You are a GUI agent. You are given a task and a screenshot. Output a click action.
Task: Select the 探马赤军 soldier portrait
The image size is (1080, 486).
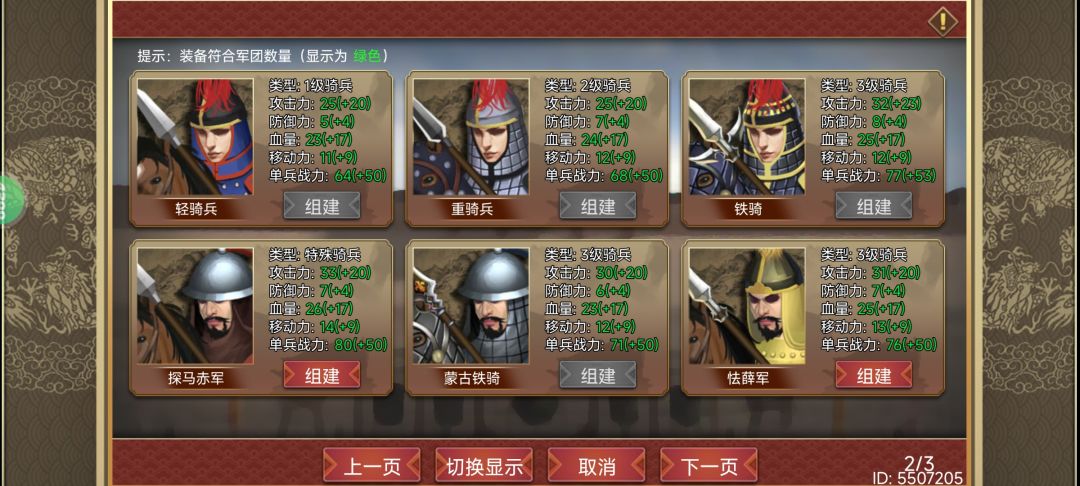click(195, 306)
